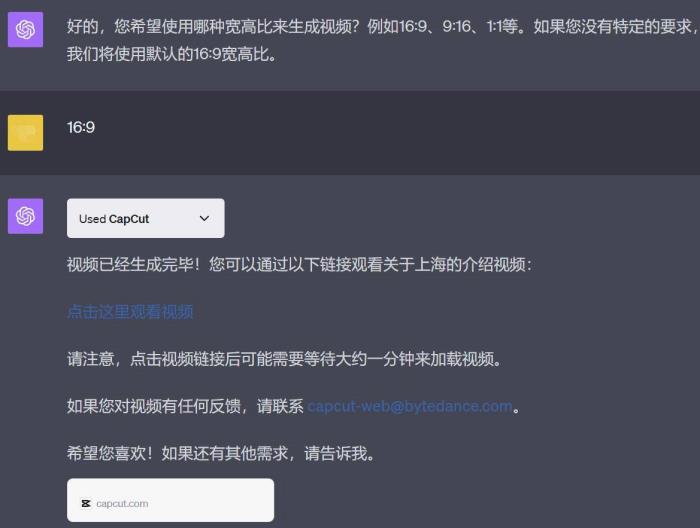Open the Used CapCut plugin details box
The image size is (700, 528).
coord(146,218)
